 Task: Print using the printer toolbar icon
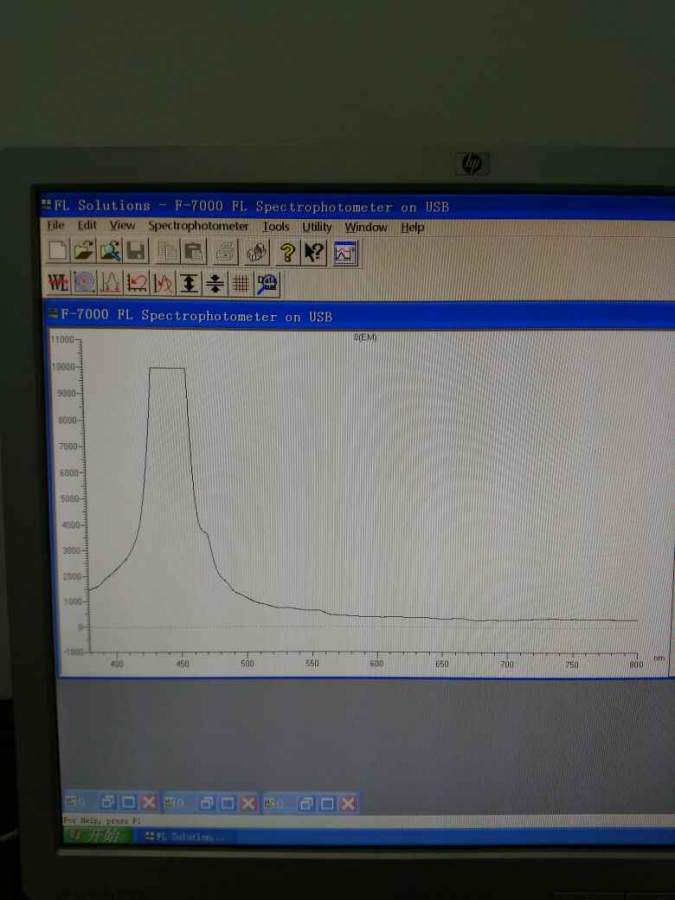(x=226, y=253)
